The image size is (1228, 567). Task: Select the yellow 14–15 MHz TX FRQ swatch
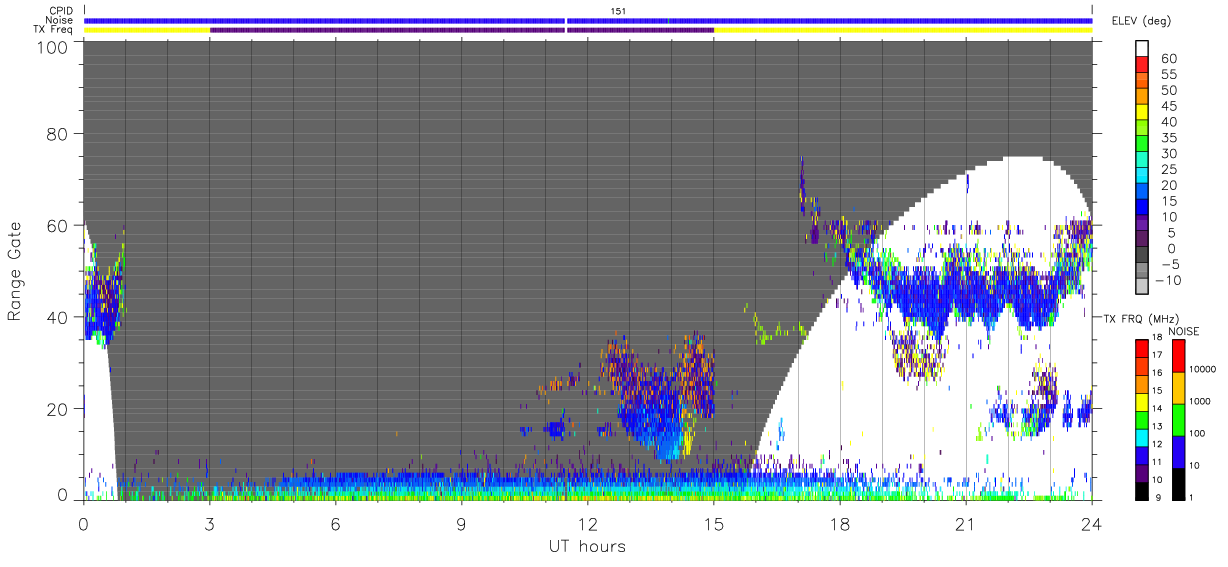pos(1143,402)
